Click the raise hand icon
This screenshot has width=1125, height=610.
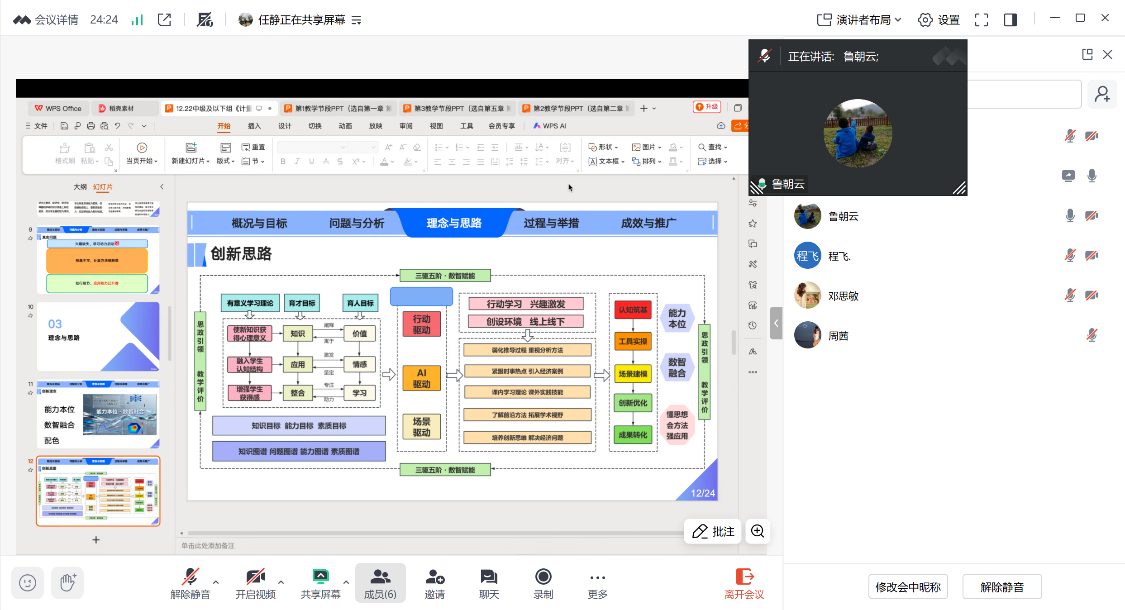pyautogui.click(x=67, y=582)
